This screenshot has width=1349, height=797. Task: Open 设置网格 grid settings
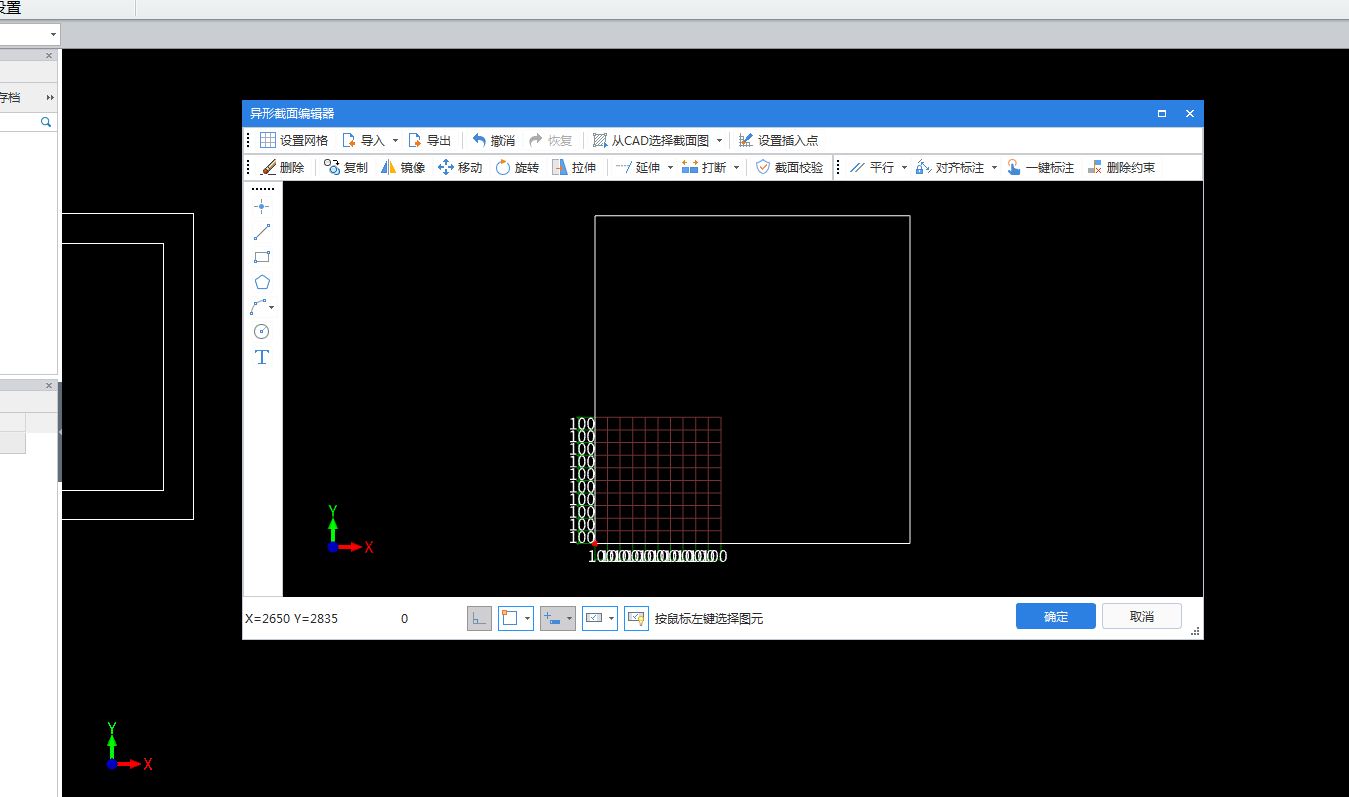tap(294, 140)
